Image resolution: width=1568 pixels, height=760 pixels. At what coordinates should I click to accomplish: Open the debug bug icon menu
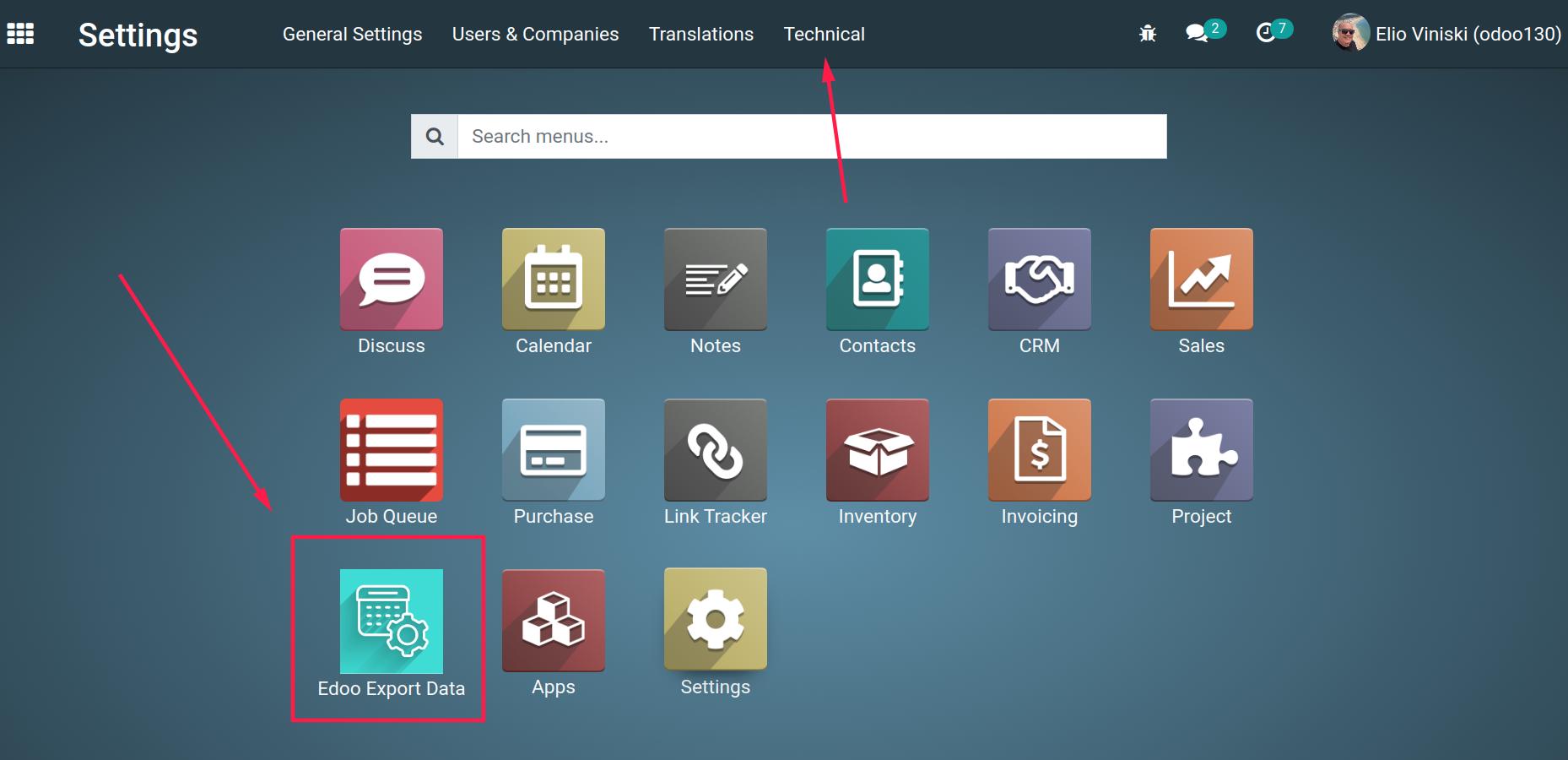pos(1148,34)
